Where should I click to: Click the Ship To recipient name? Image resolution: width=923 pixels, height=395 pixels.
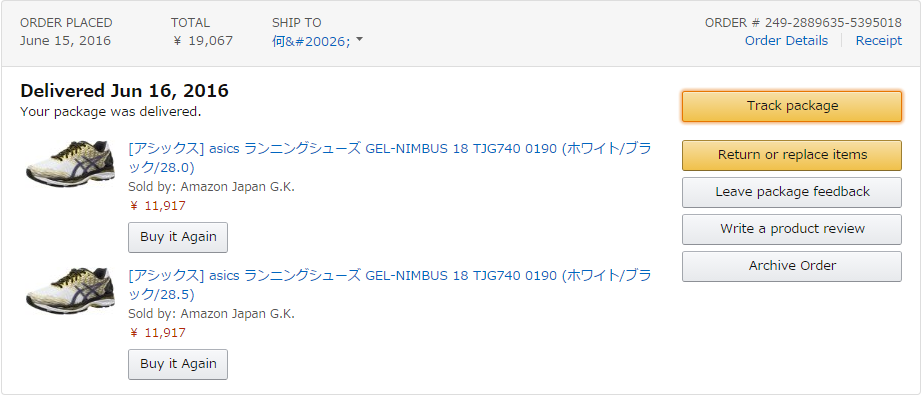click(311, 41)
